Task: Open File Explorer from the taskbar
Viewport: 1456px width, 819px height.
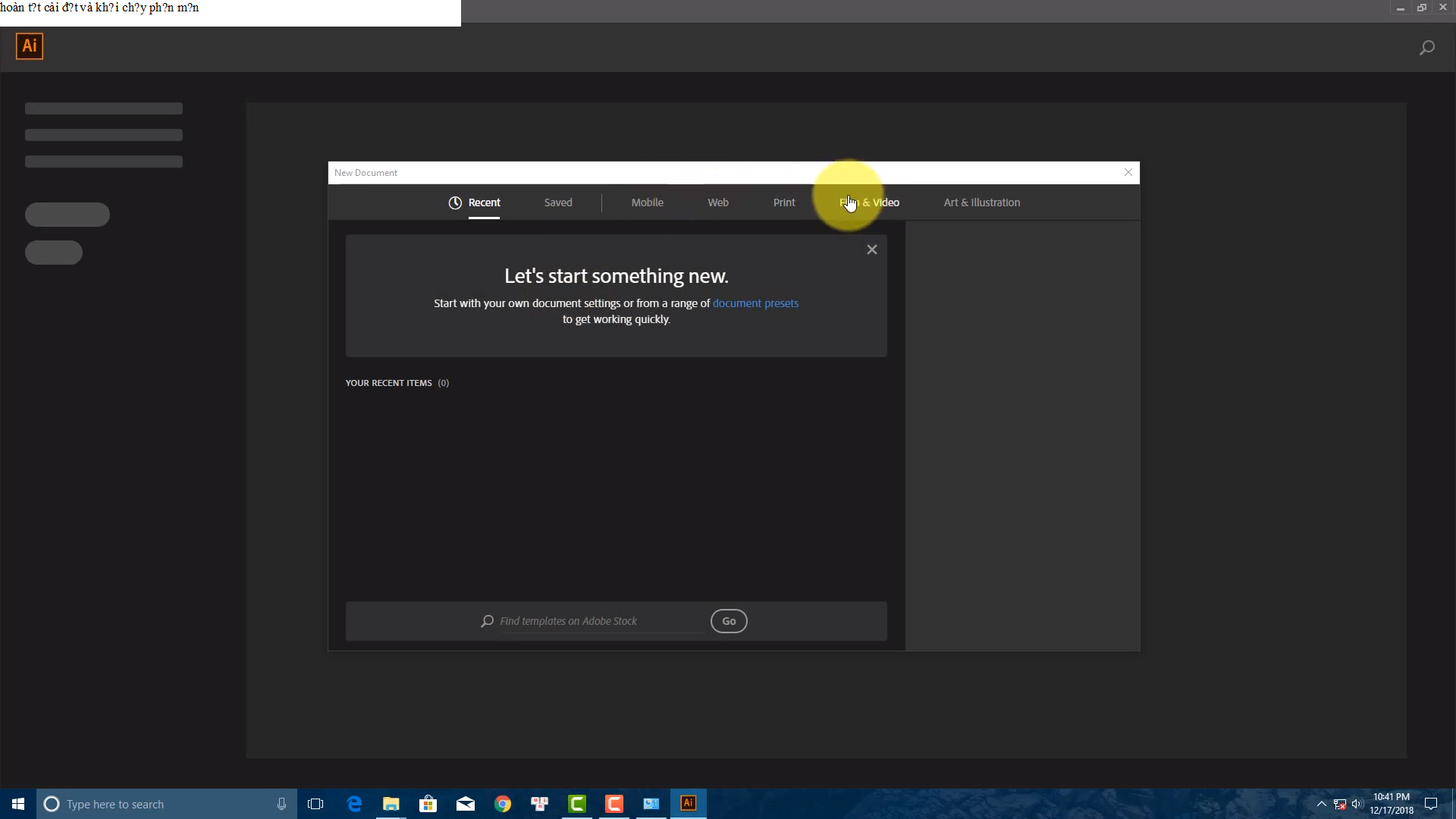Action: [x=391, y=804]
